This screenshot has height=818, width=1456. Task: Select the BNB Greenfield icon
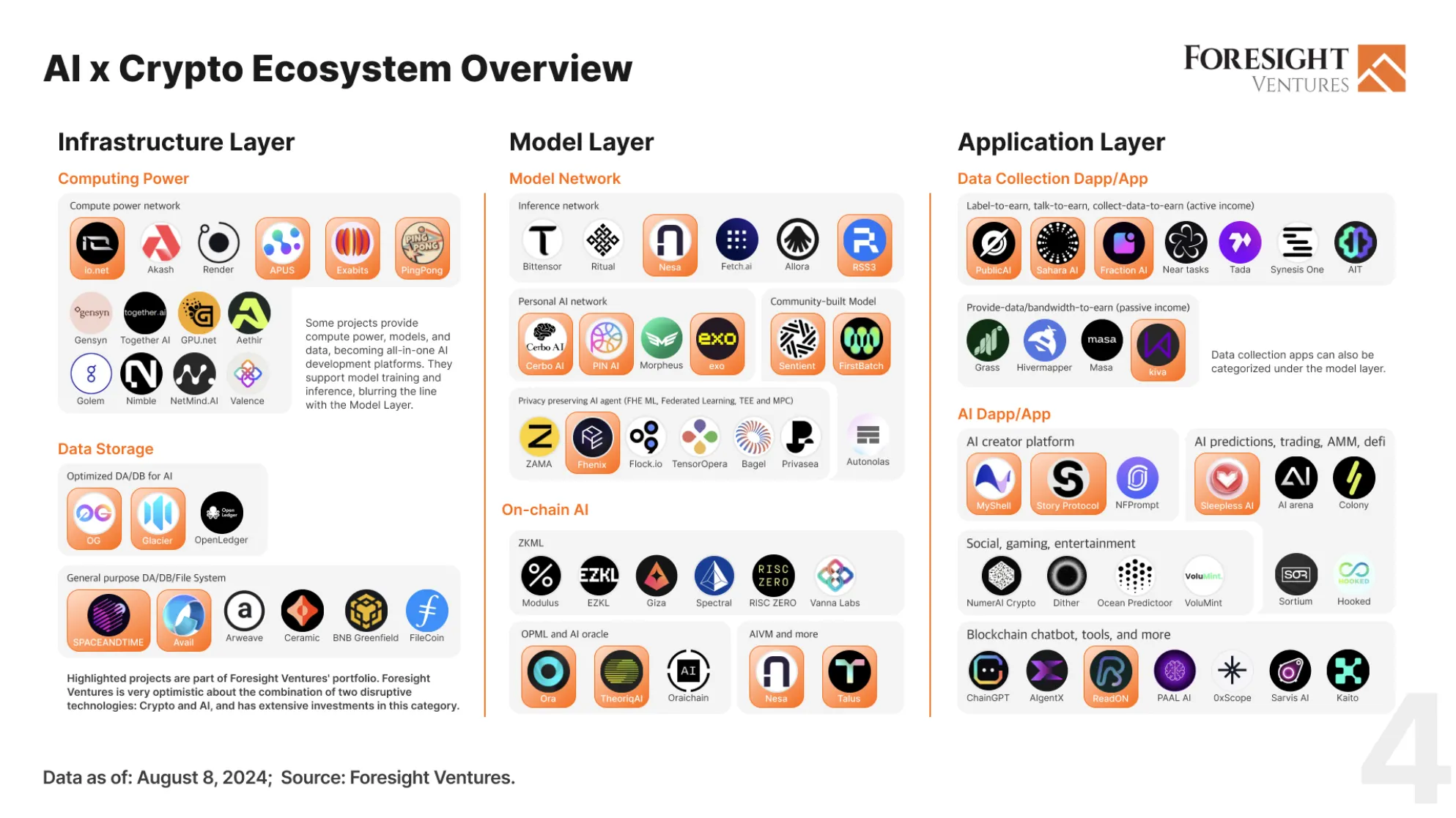[366, 611]
